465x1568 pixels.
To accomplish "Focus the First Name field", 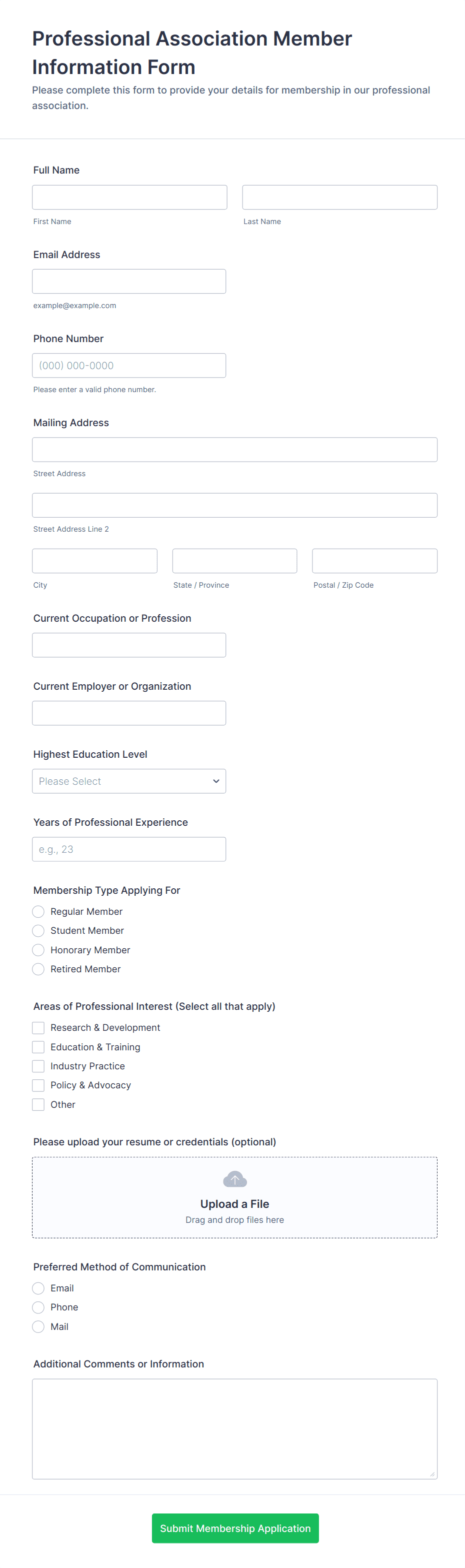I will point(129,197).
